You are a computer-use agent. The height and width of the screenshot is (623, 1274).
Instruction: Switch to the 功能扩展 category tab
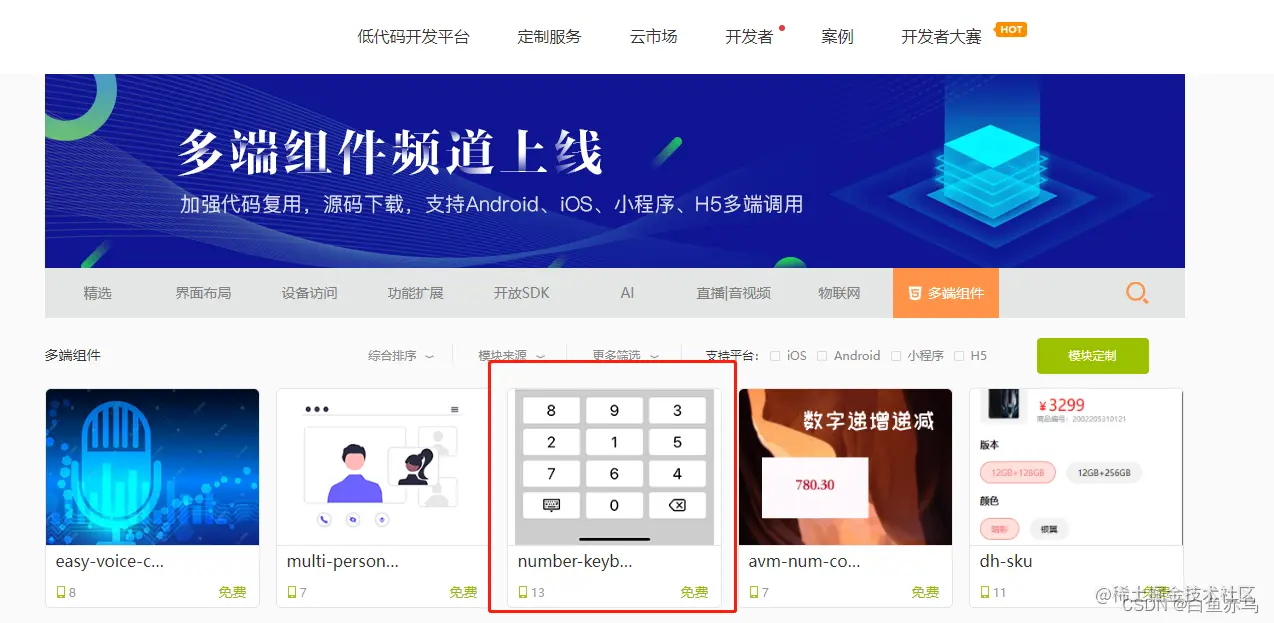415,293
